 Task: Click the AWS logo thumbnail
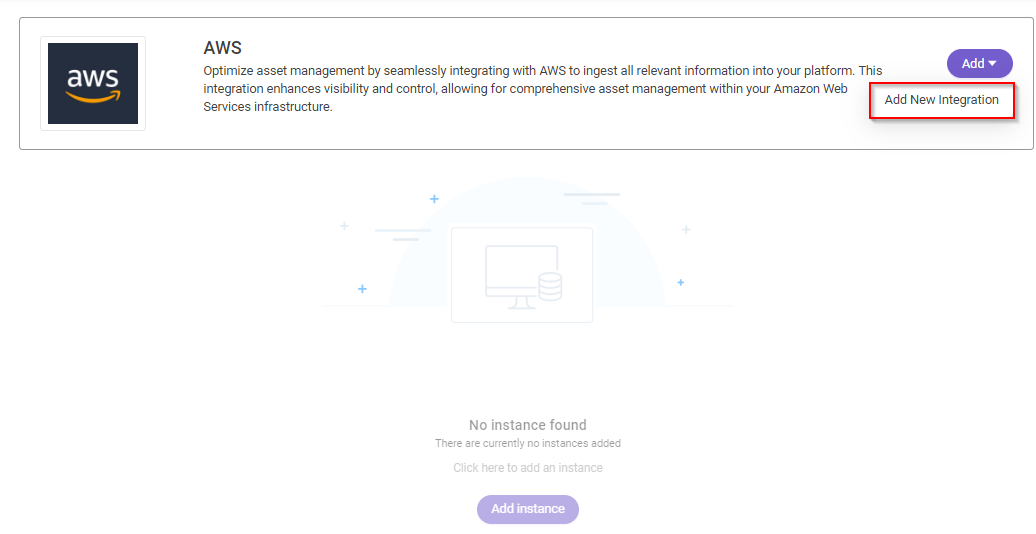(x=93, y=83)
